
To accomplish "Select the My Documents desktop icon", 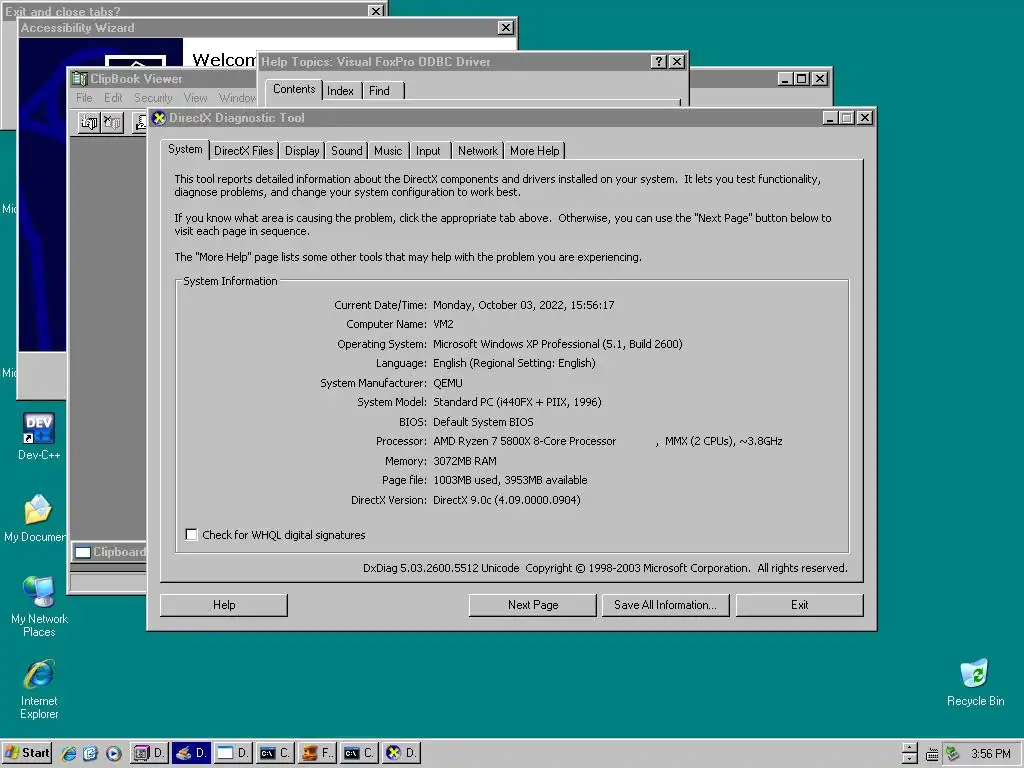I will pos(37,519).
